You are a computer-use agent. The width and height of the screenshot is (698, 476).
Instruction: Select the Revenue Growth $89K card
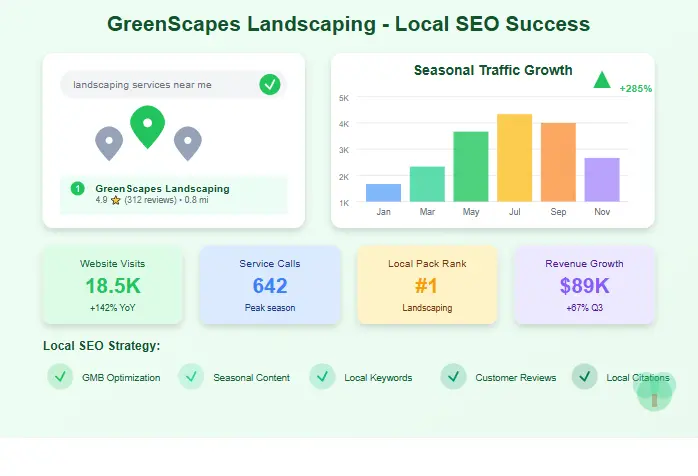(584, 285)
